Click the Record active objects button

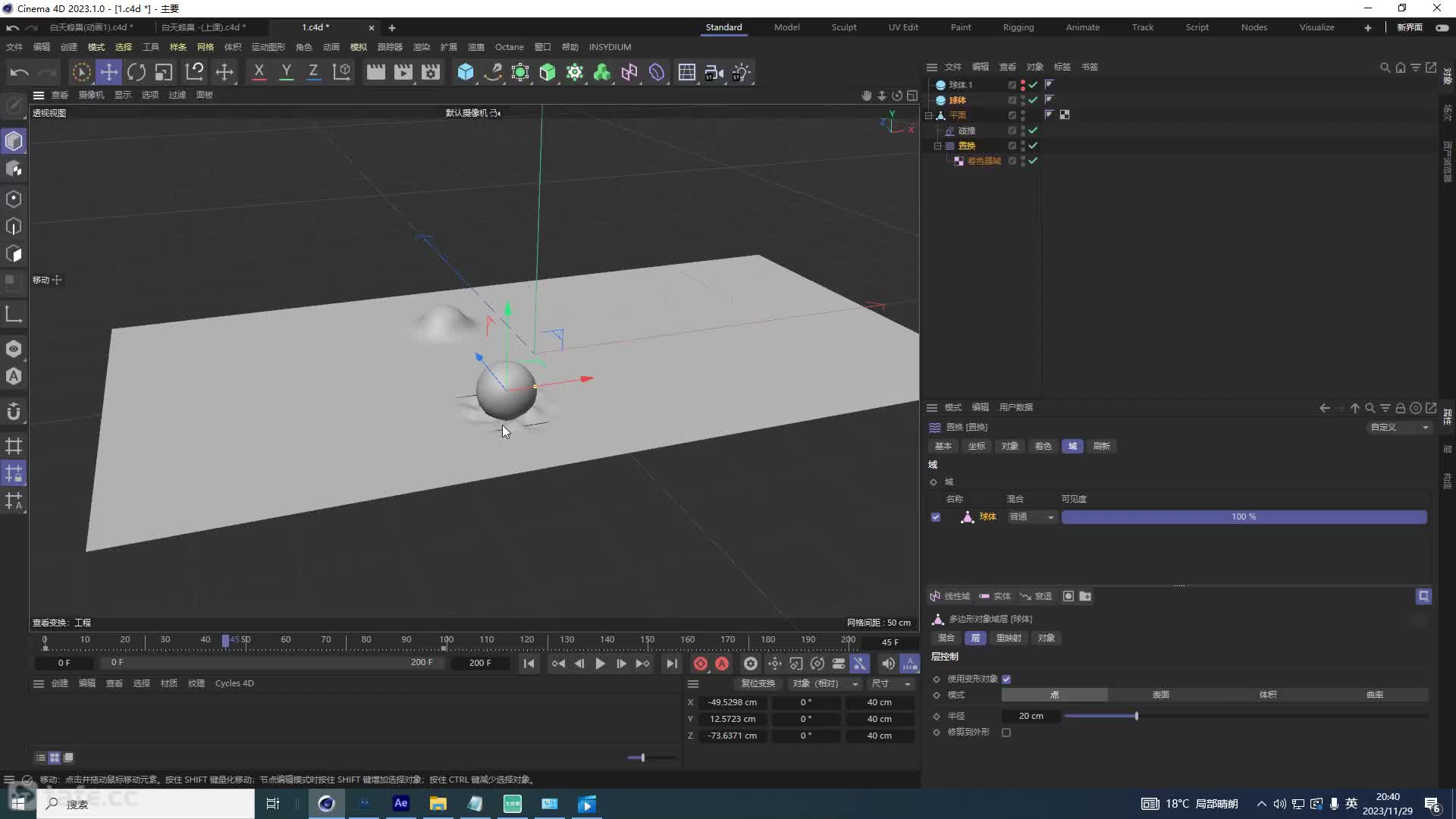point(700,664)
